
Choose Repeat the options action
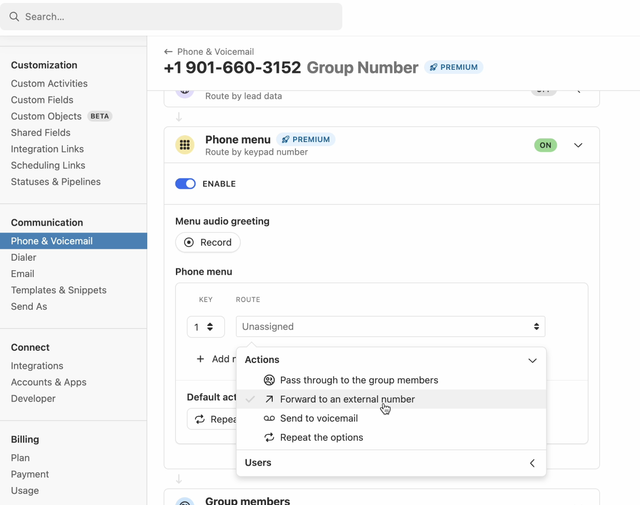point(391,438)
